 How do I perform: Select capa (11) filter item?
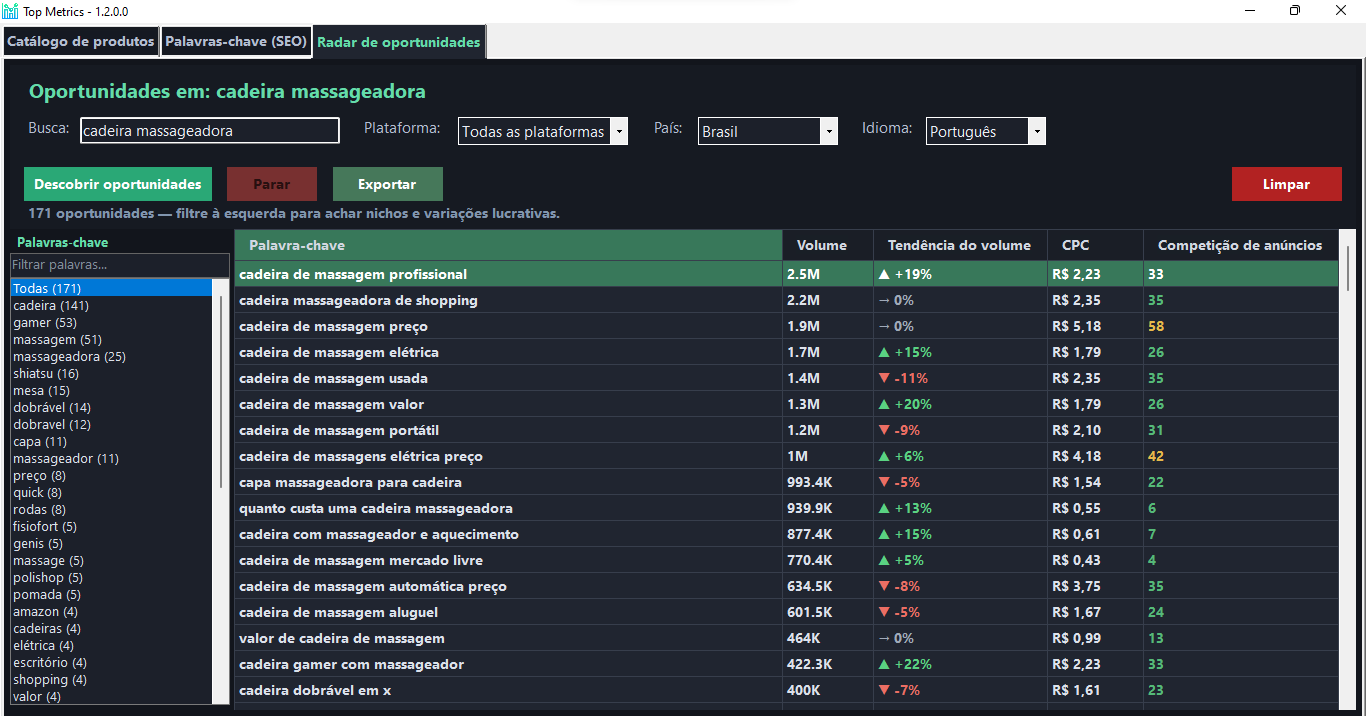pos(111,441)
